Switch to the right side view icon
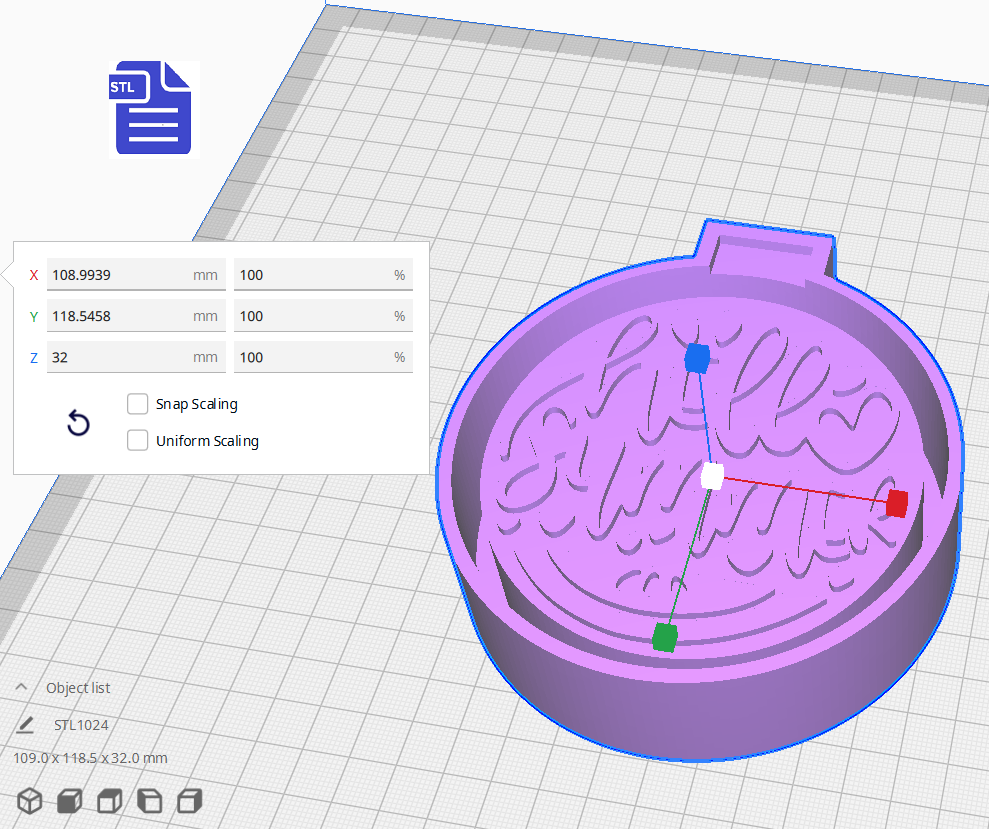 tap(189, 801)
